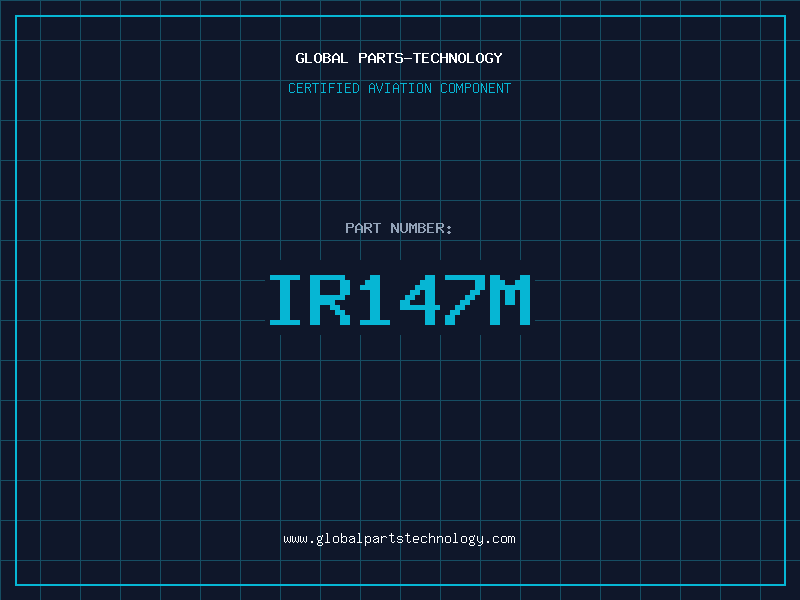The width and height of the screenshot is (800, 600).
Task: Click the .com ending of the URL
Action: pyautogui.click(x=502, y=539)
